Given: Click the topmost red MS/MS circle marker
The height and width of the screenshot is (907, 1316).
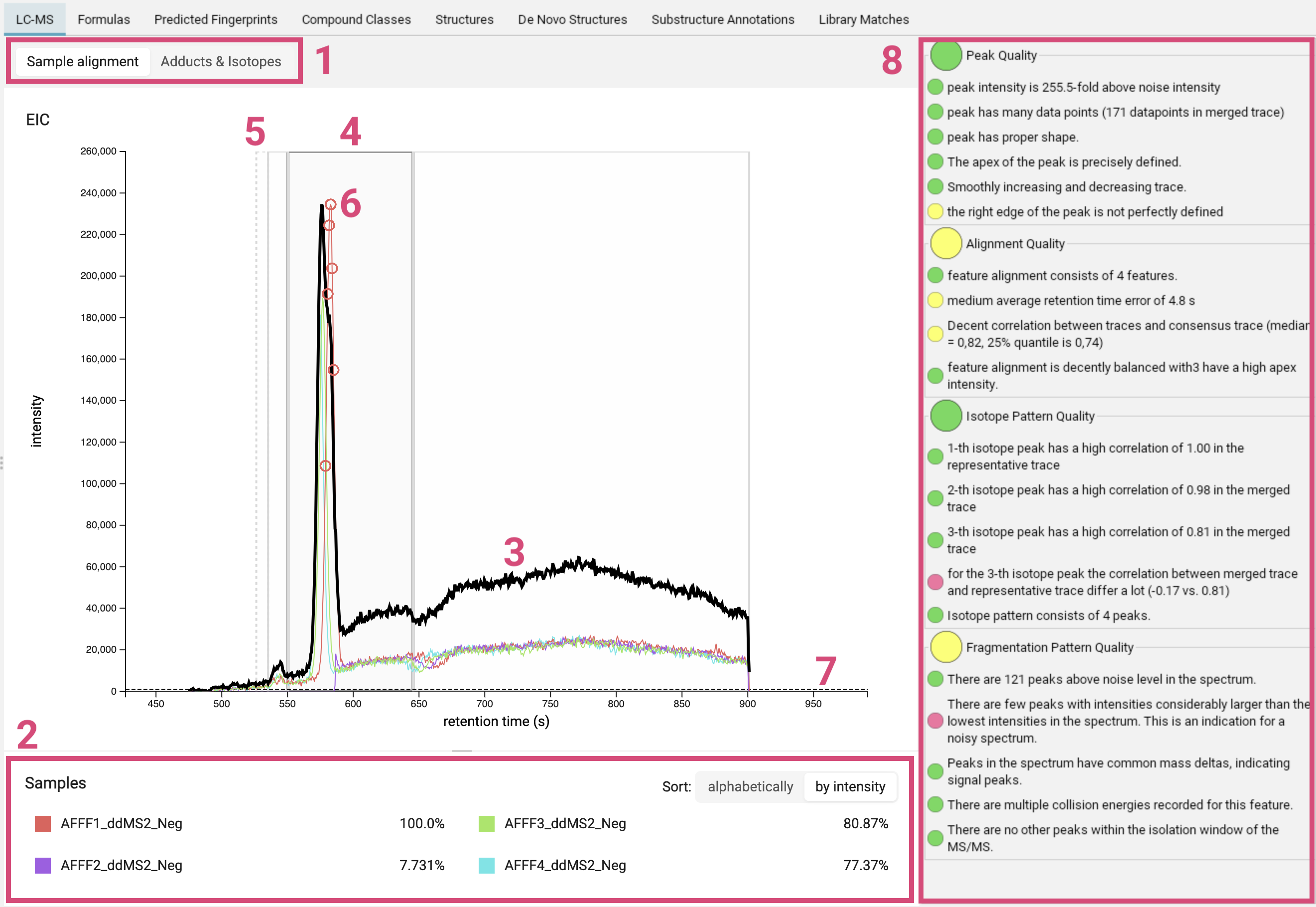Looking at the screenshot, I should [x=331, y=205].
